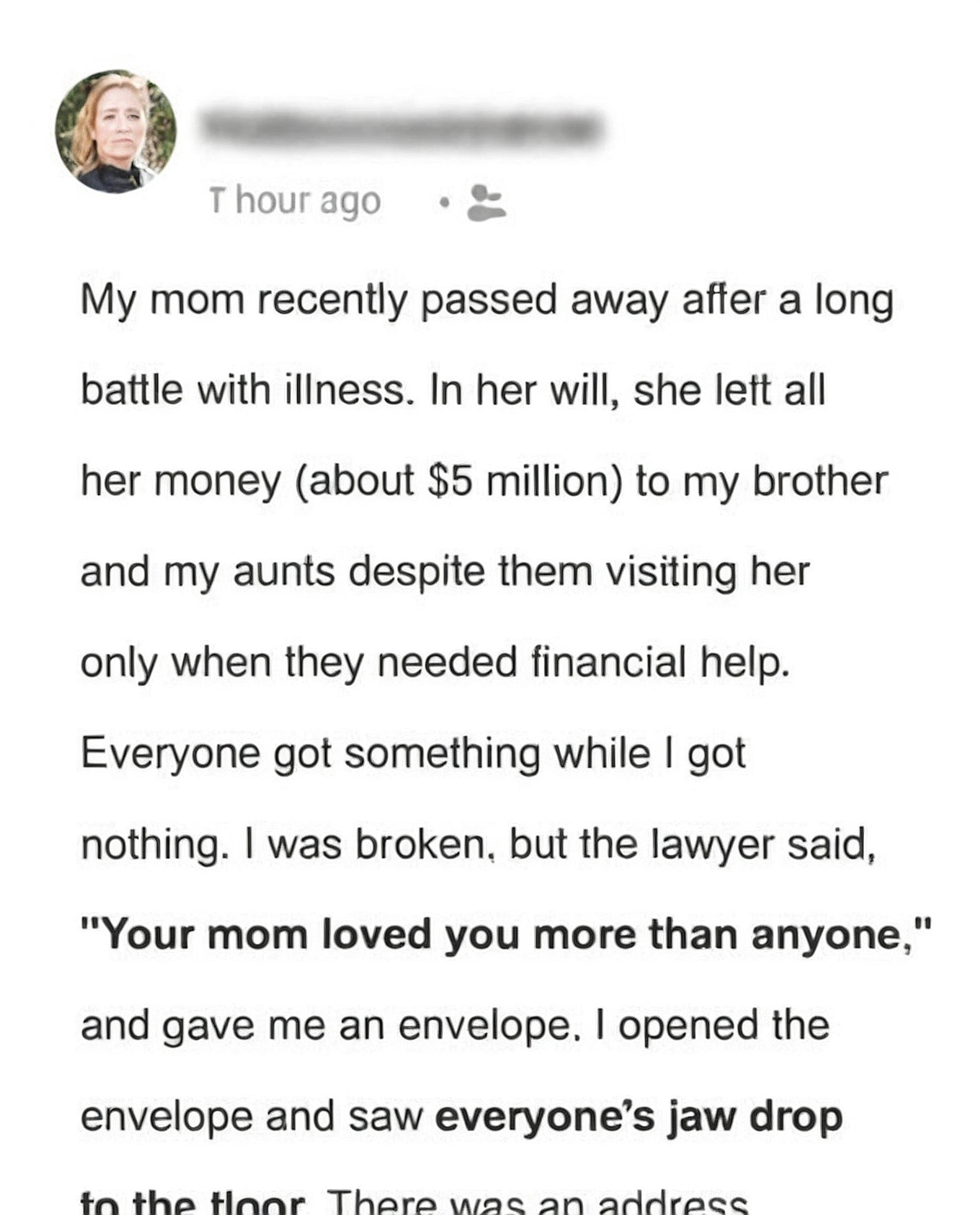The image size is (980, 1215).
Task: Click the bold text "everyone's jaw drop"
Action: (x=639, y=1117)
